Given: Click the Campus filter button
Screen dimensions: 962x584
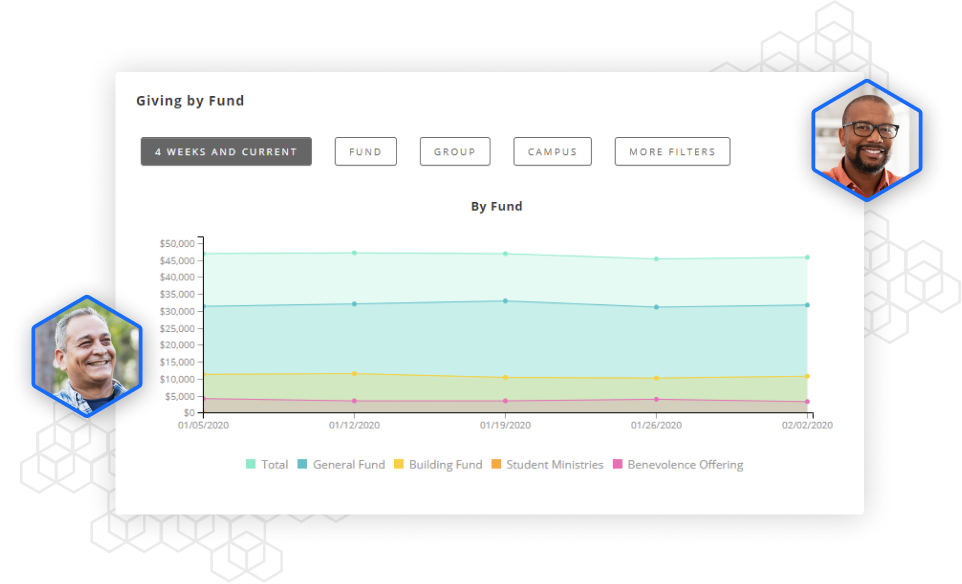Looking at the screenshot, I should [x=552, y=152].
